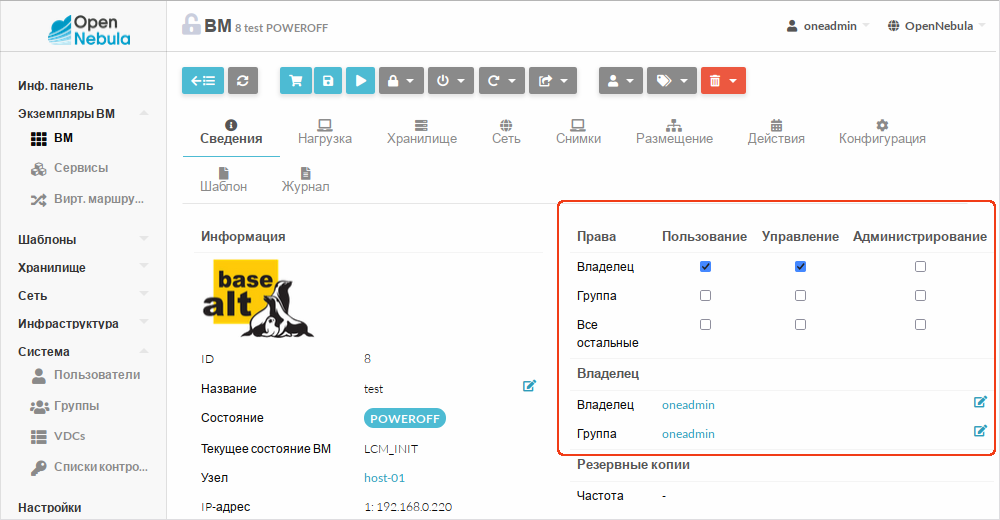The image size is (1000, 520).
Task: Open the oneadmin user menu
Action: (x=829, y=26)
